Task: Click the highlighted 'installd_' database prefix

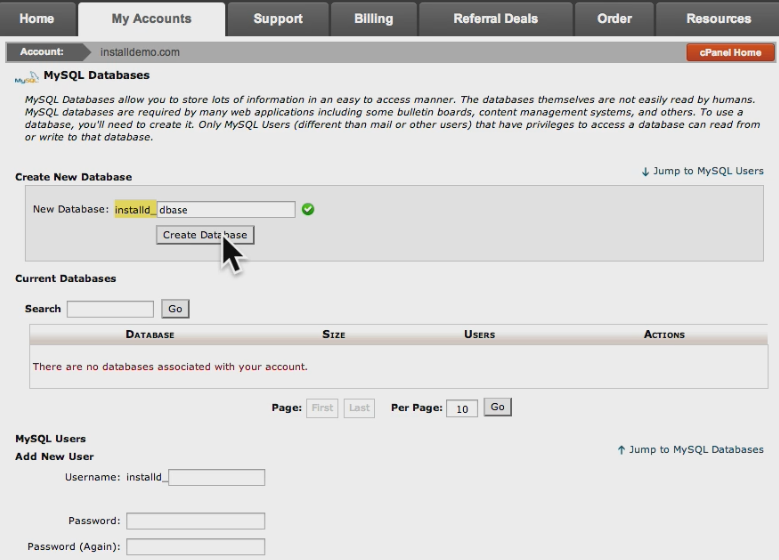Action: [135, 210]
